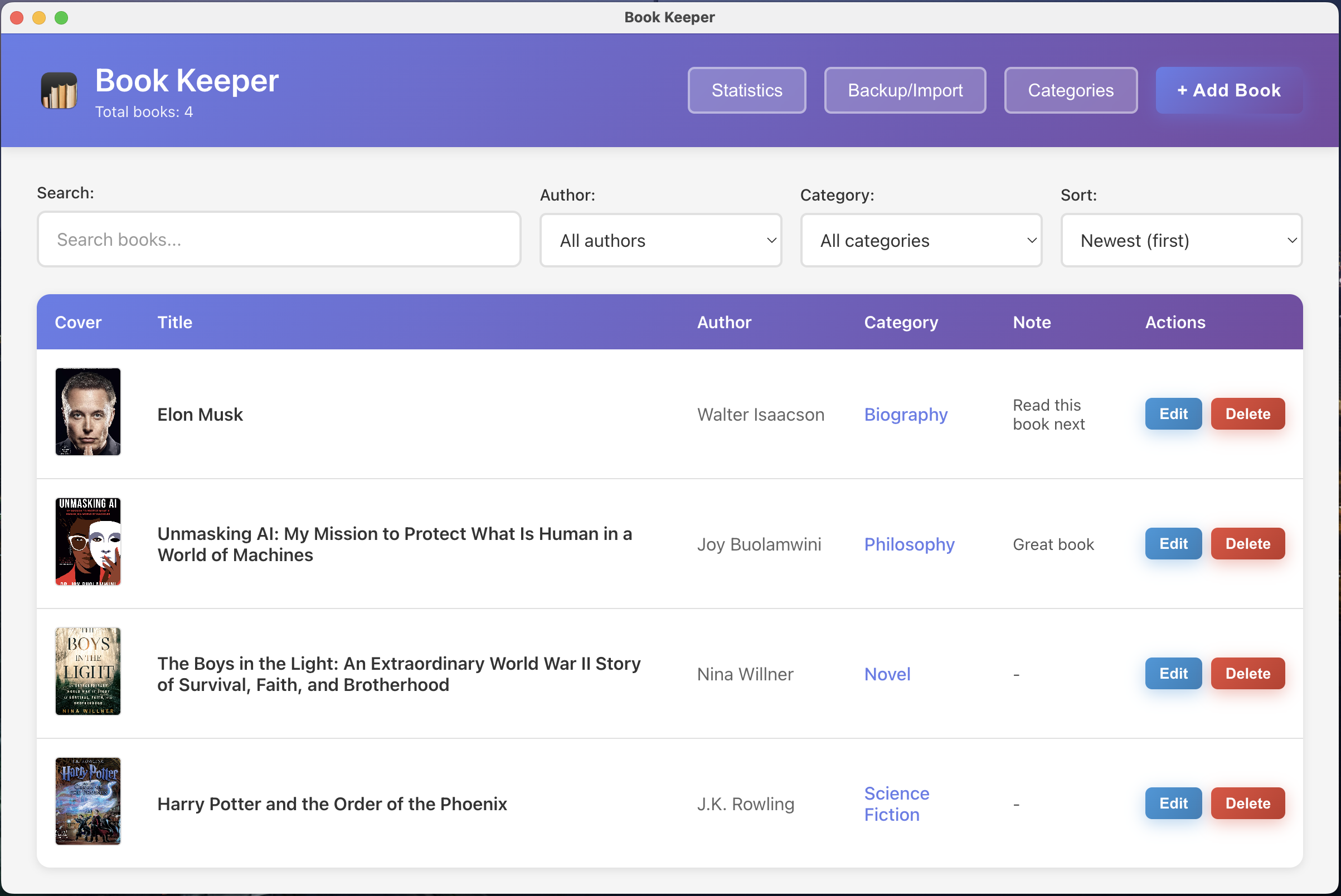Delete The Boys in the Light entry

tap(1247, 673)
